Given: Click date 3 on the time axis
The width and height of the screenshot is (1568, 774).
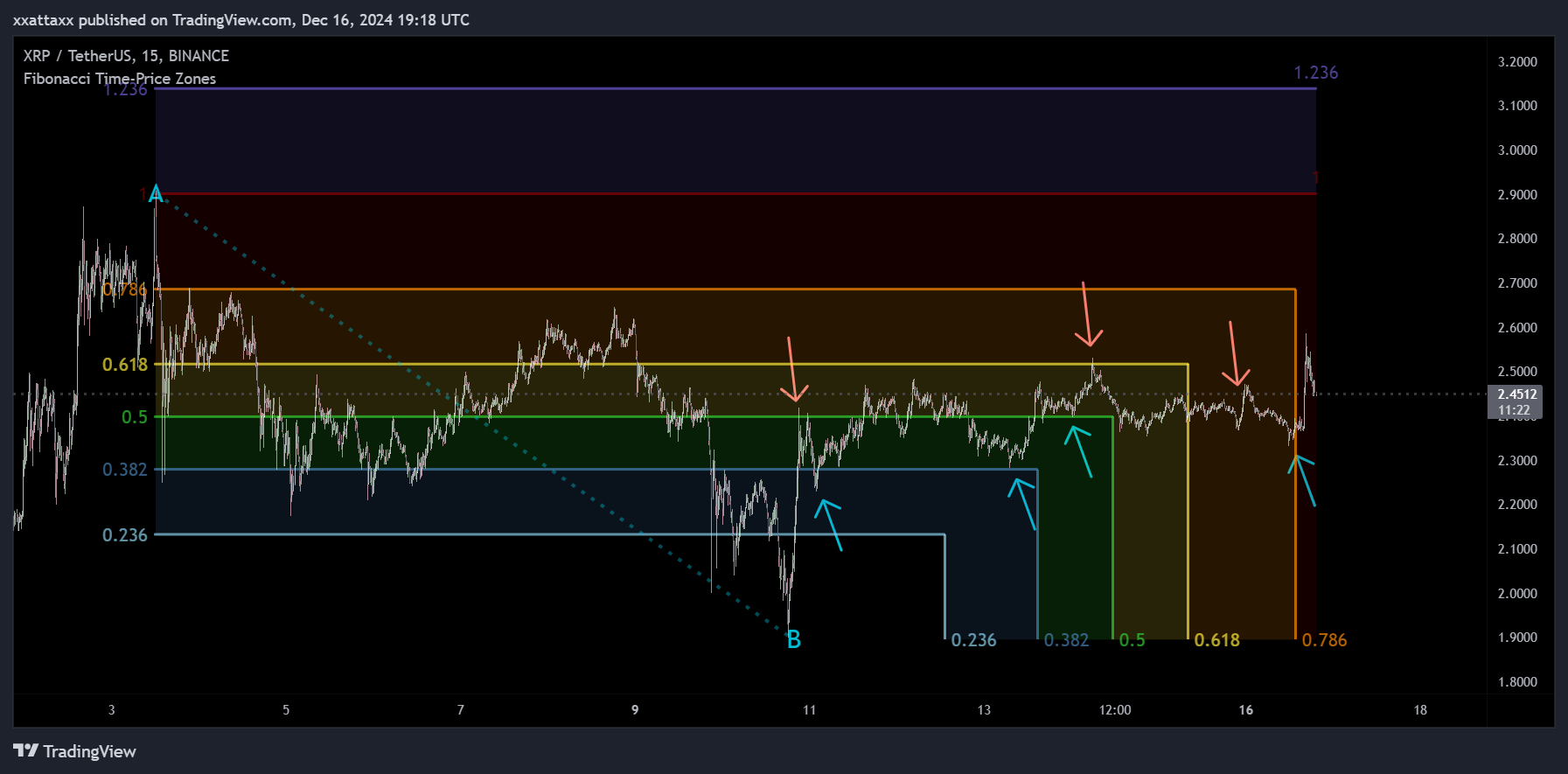Looking at the screenshot, I should [x=111, y=710].
